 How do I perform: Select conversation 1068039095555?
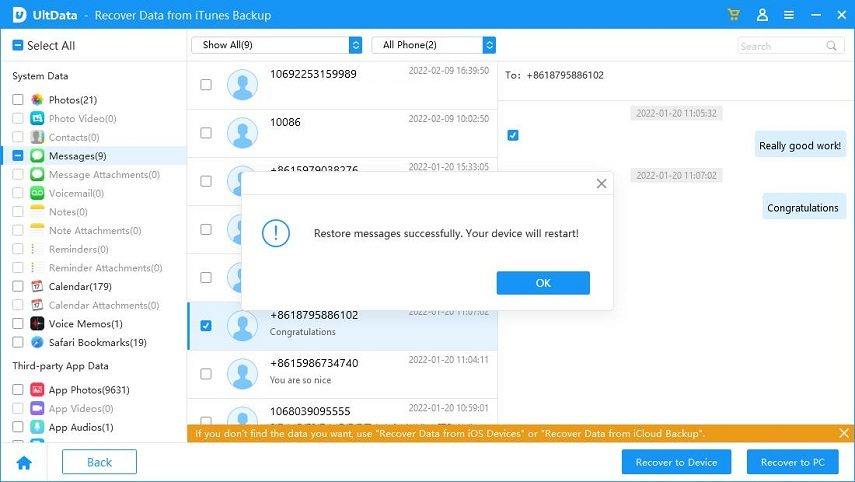tap(342, 413)
